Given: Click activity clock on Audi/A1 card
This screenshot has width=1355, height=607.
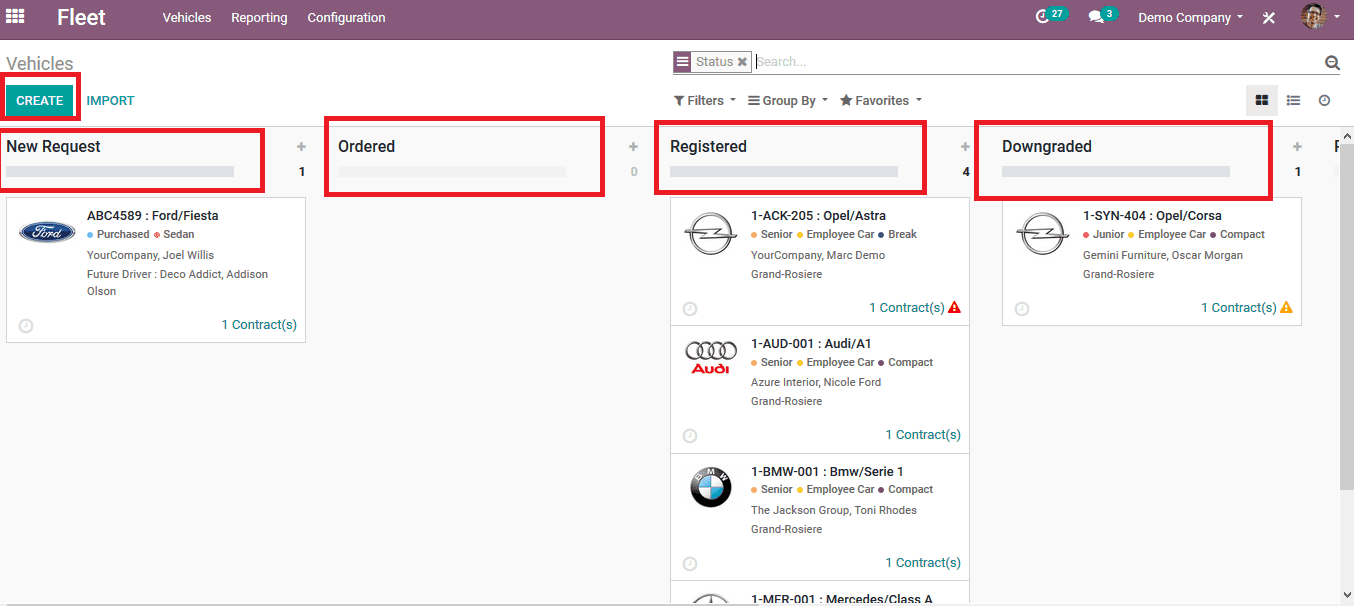Looking at the screenshot, I should click(690, 436).
